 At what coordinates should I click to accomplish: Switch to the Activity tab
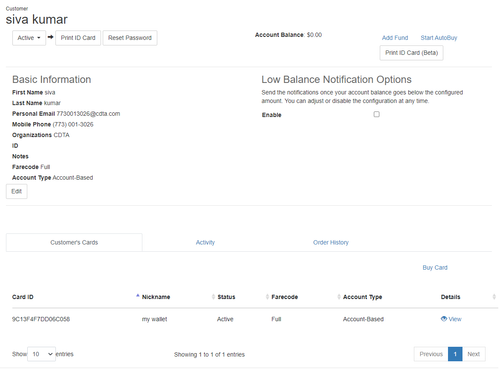[205, 242]
